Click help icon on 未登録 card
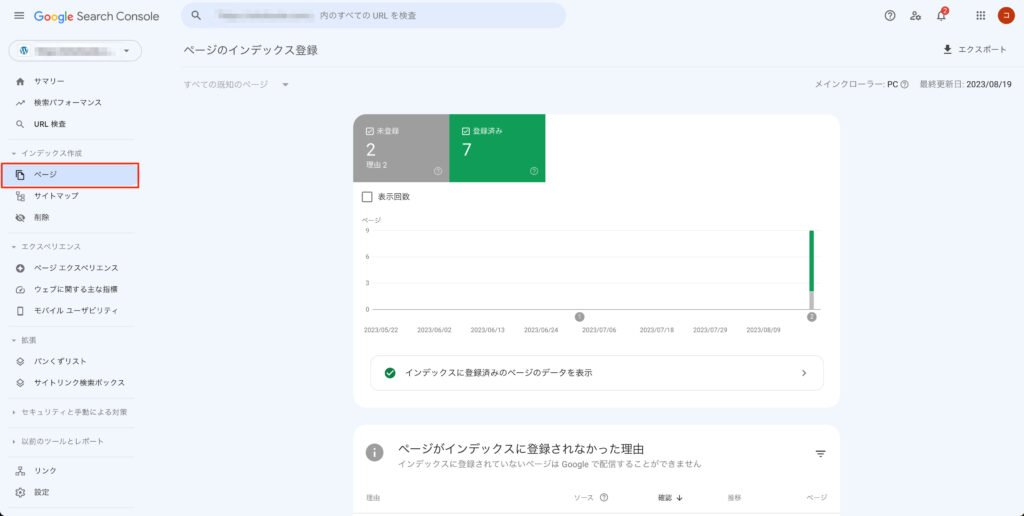 pos(438,171)
